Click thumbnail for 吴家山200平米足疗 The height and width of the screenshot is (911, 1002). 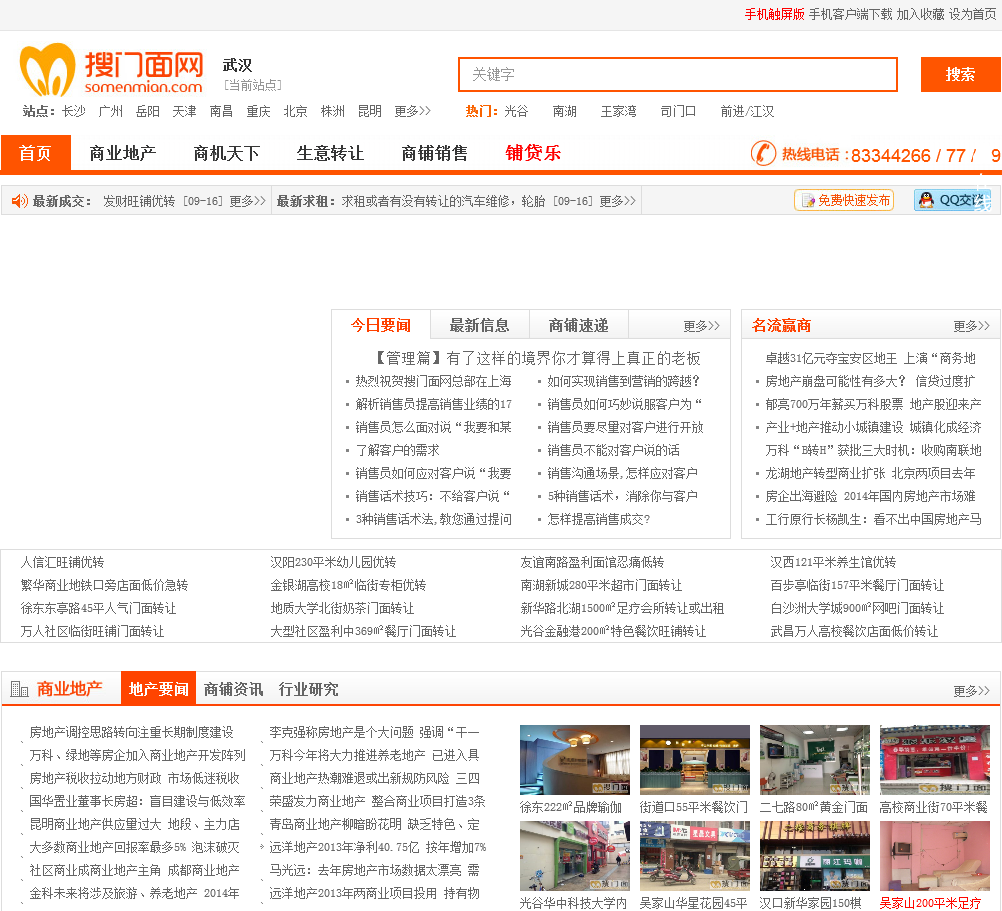pos(935,856)
